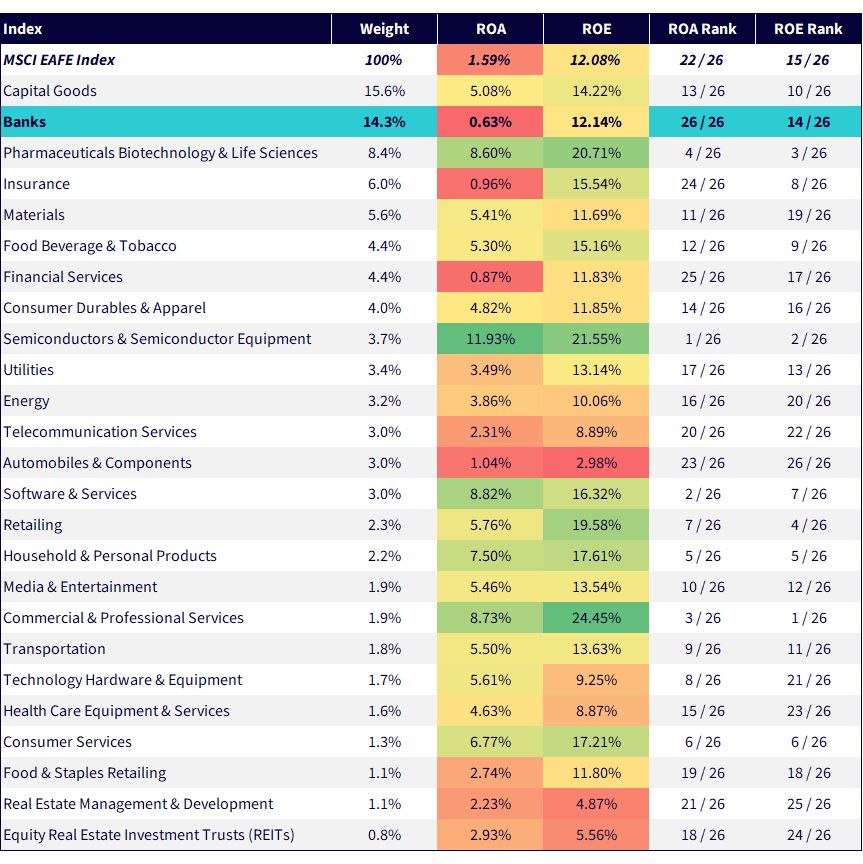This screenshot has width=863, height=864.
Task: Select the highlighted Banks row label
Action: point(25,122)
